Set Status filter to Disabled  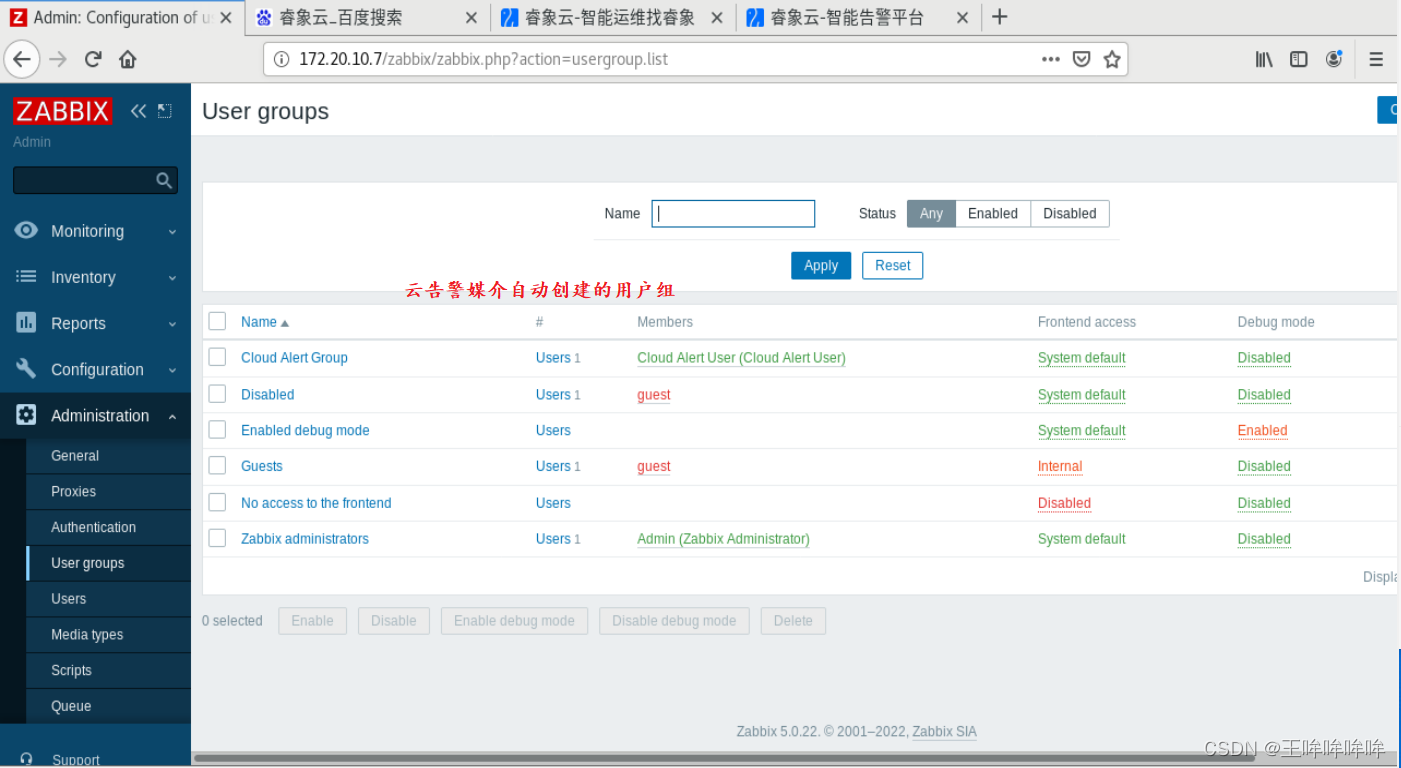pos(1070,213)
